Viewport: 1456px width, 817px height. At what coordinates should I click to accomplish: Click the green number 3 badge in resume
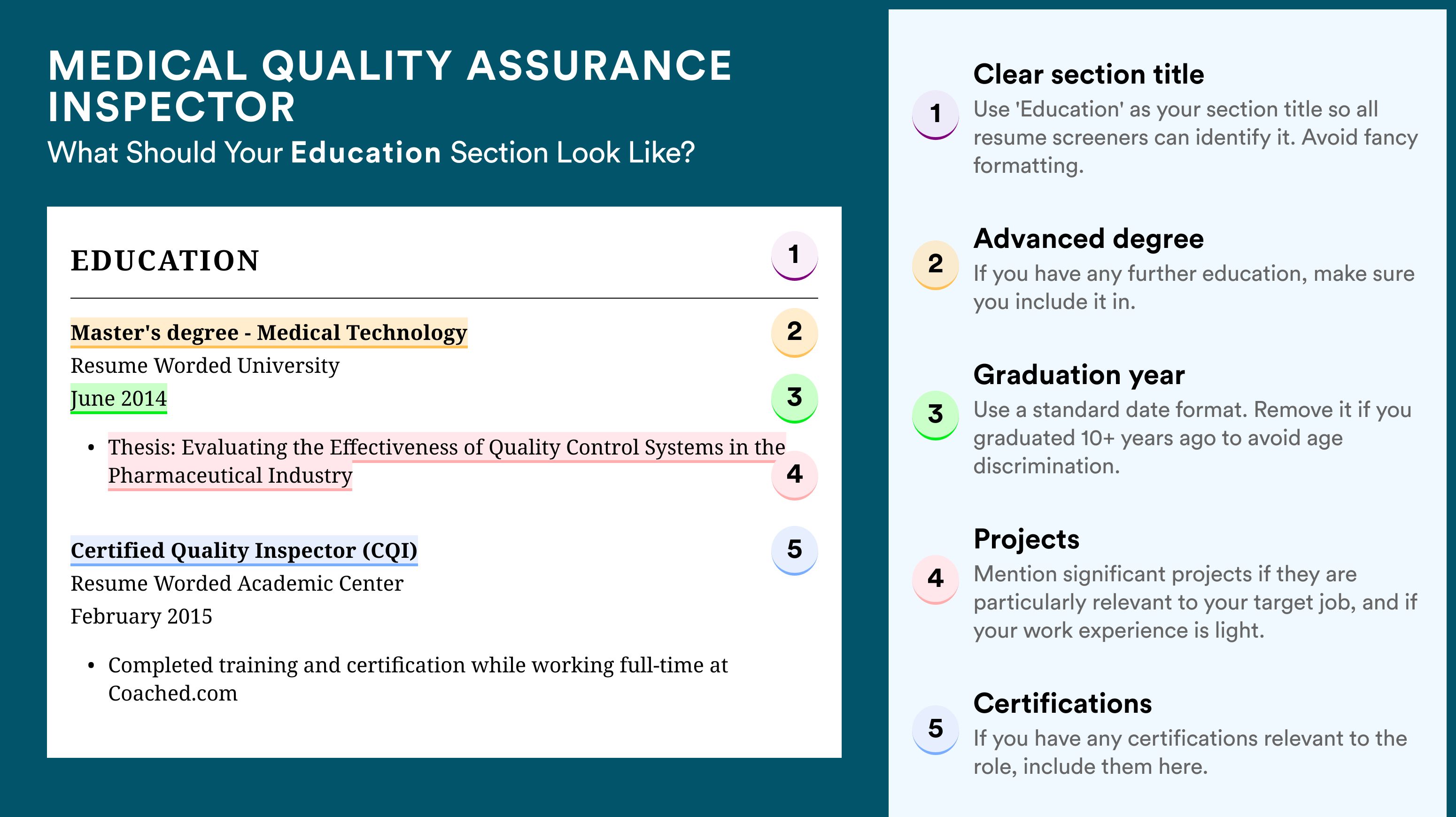[794, 398]
